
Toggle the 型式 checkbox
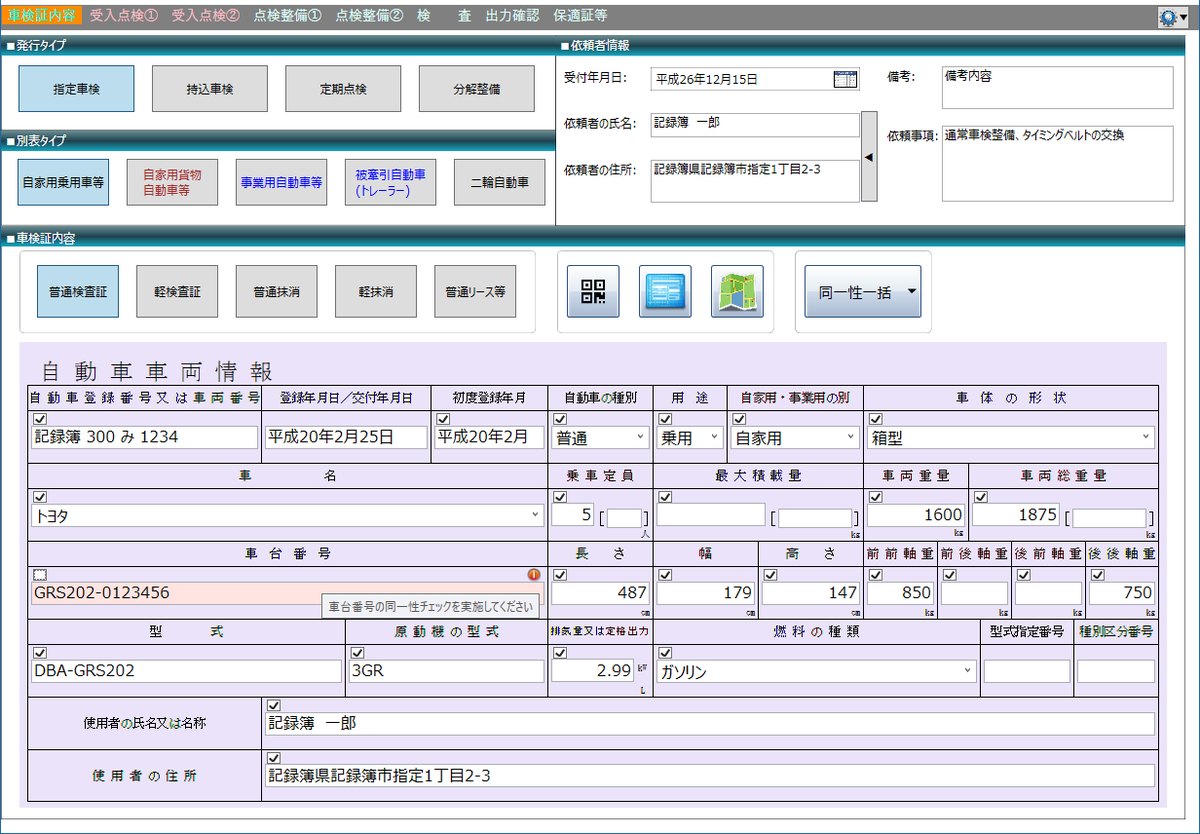click(40, 653)
